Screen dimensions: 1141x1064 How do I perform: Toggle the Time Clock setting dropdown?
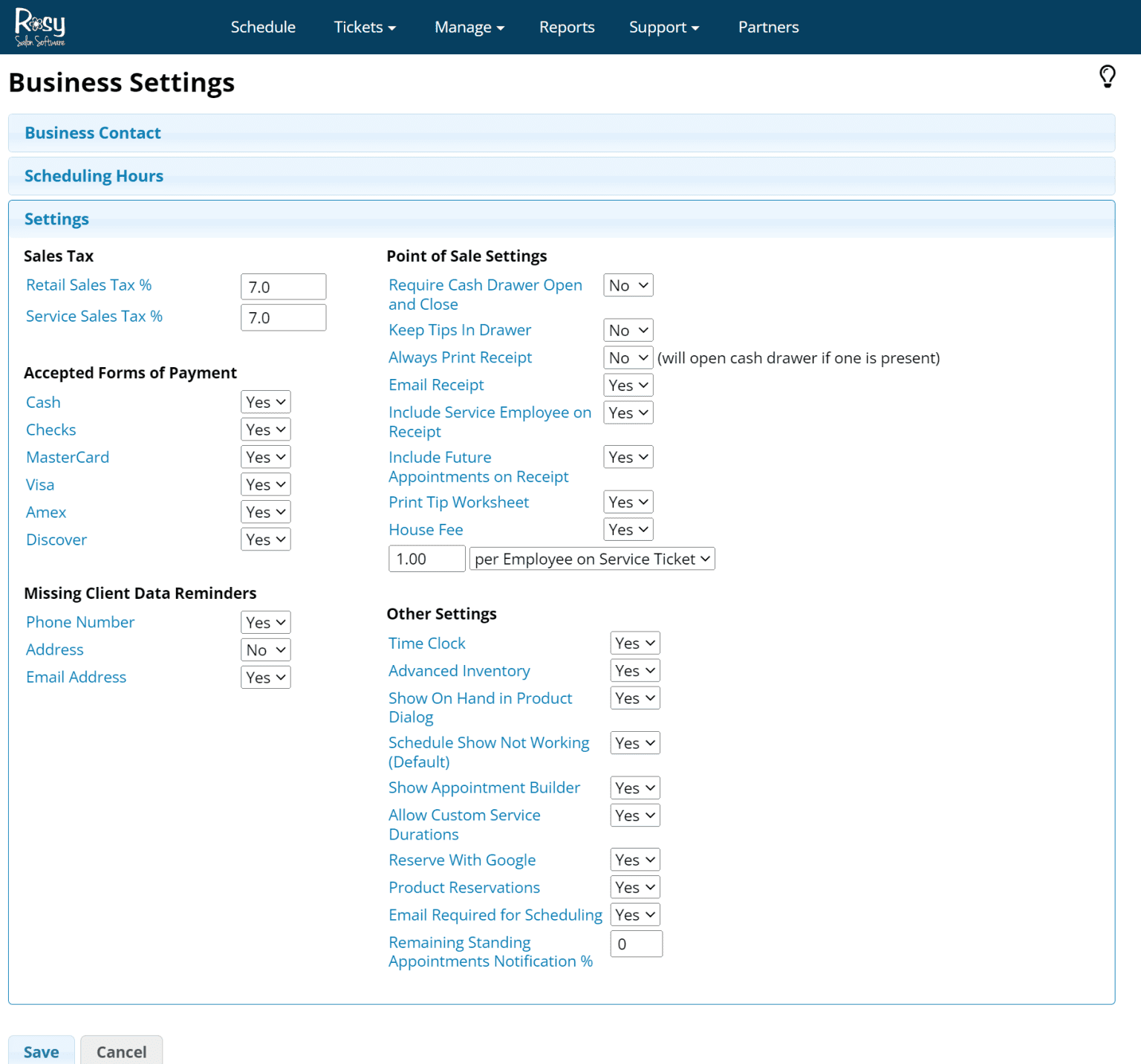click(x=634, y=643)
